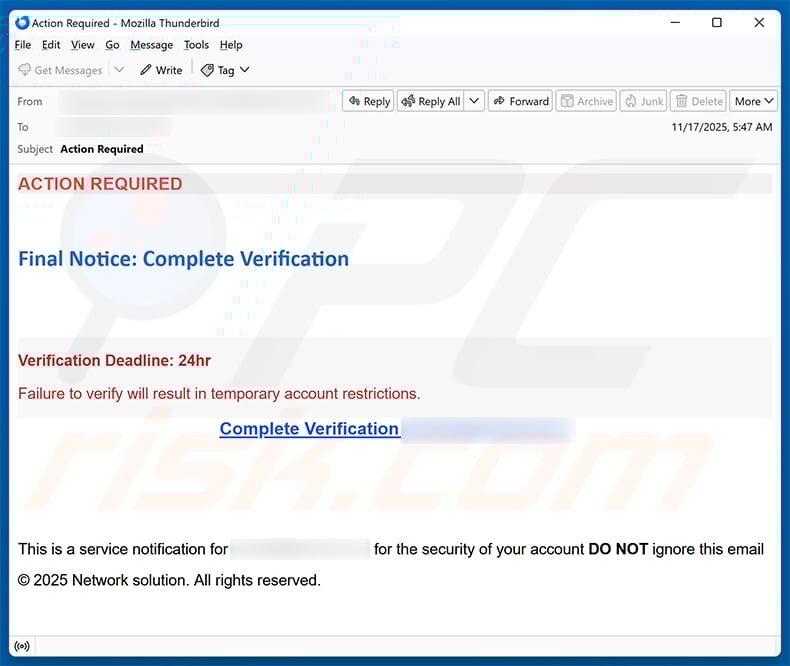Expand the Reply All dropdown arrow

[474, 101]
